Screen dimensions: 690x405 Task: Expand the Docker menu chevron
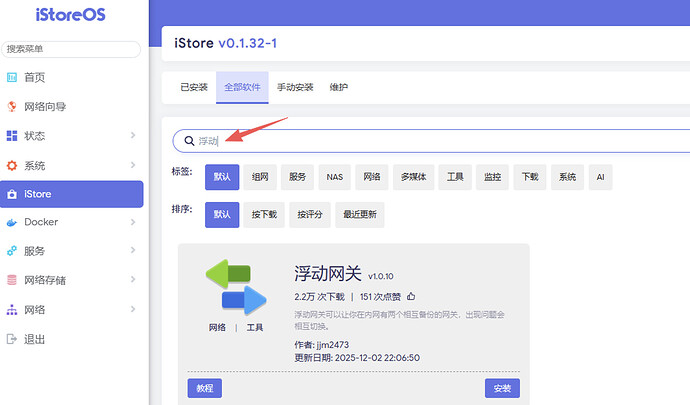[133, 222]
